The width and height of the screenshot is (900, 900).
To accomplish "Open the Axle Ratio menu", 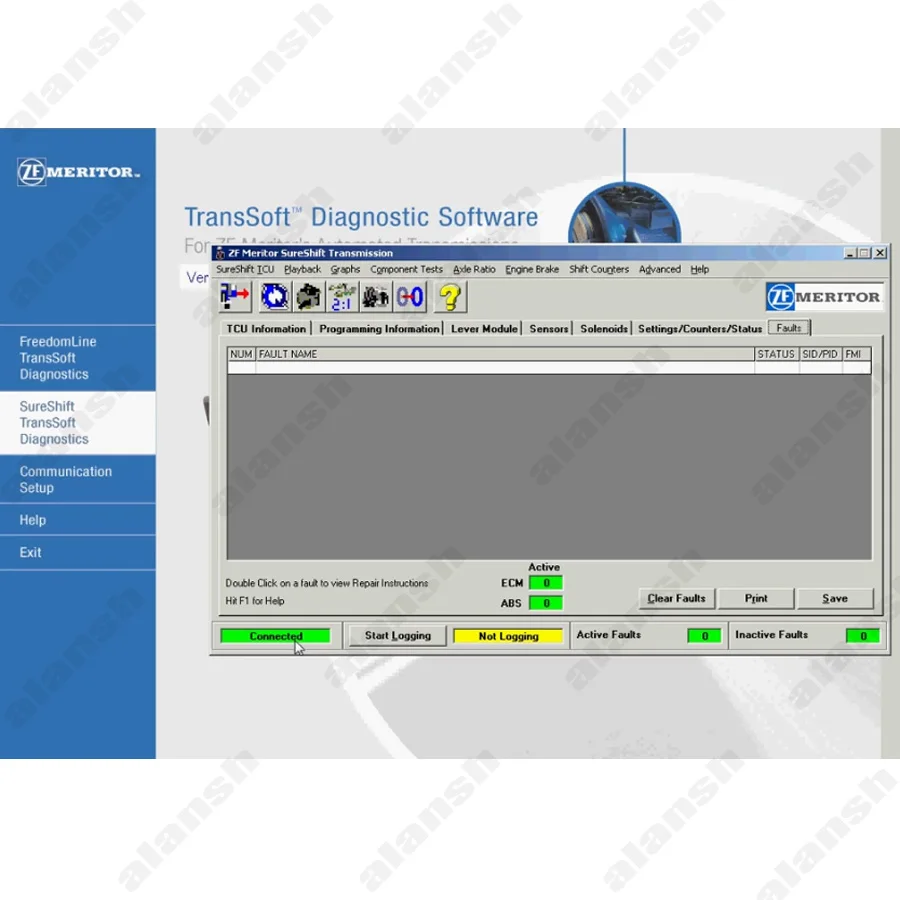I will pyautogui.click(x=474, y=269).
